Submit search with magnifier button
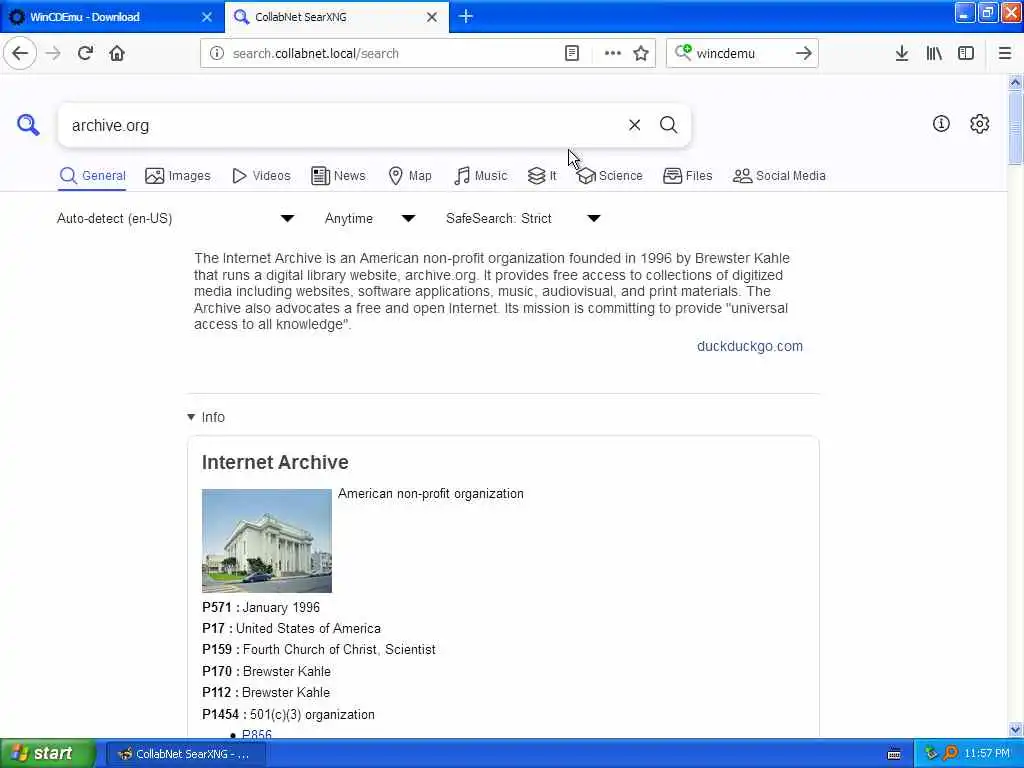 668,125
